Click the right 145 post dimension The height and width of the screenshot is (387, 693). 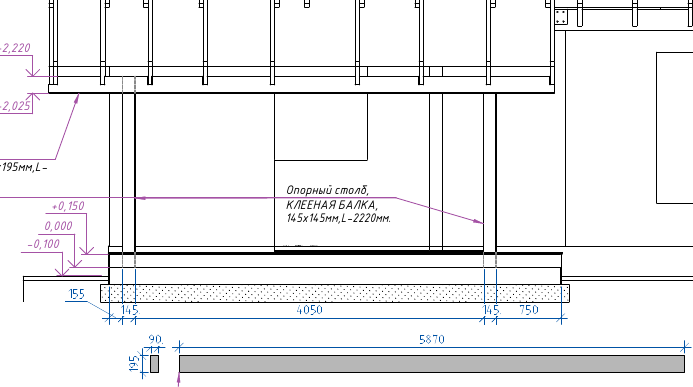[491, 310]
